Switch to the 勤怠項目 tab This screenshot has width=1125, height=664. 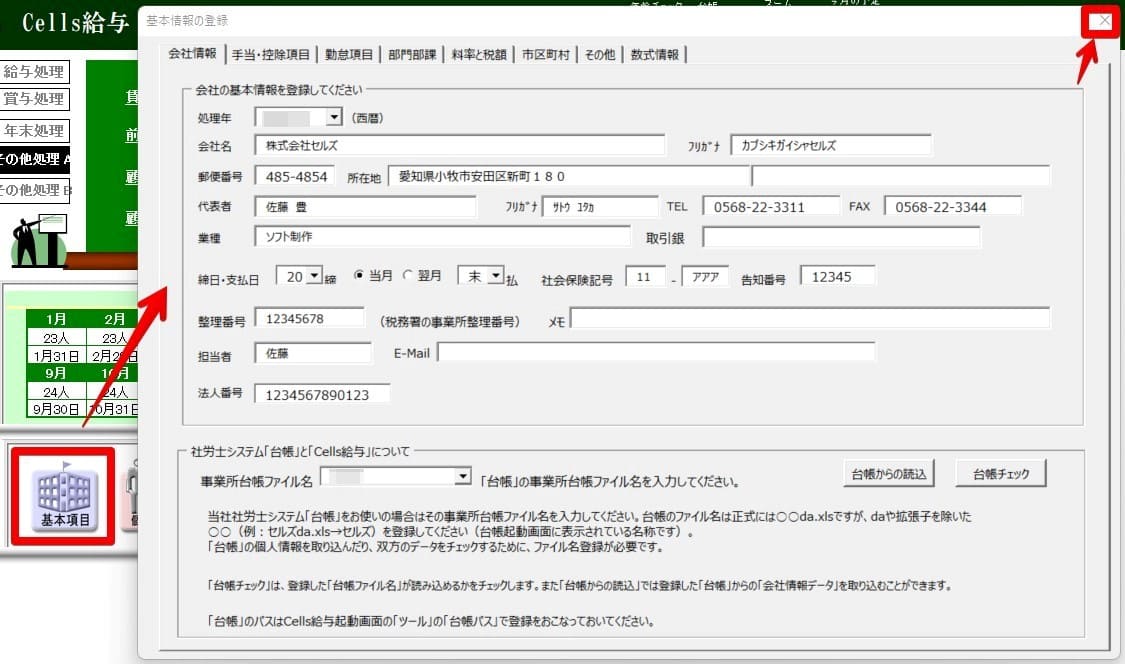349,55
